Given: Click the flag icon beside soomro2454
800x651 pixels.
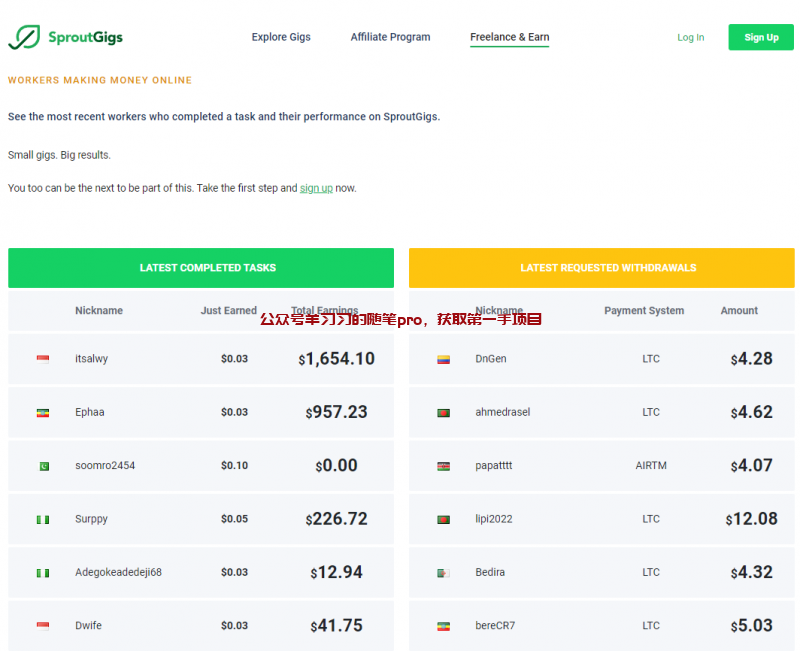Looking at the screenshot, I should pos(43,466).
